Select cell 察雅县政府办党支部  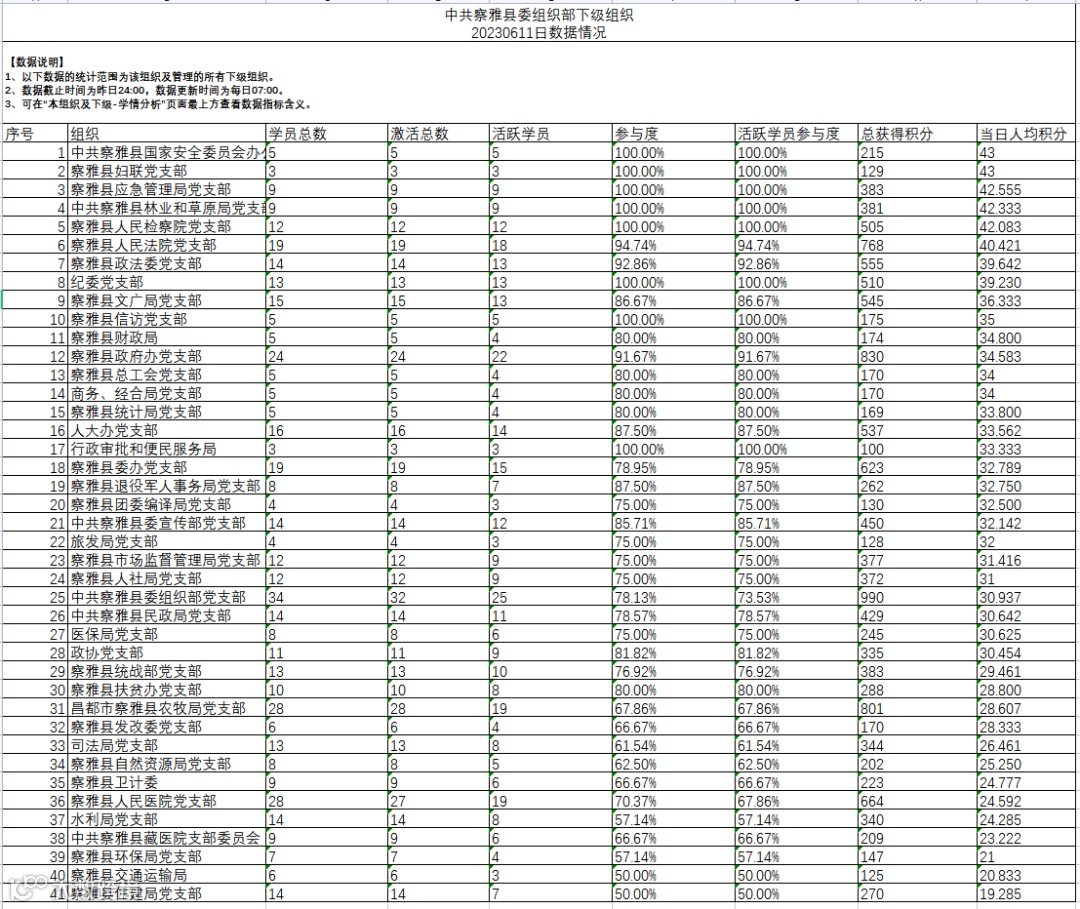tap(167, 357)
